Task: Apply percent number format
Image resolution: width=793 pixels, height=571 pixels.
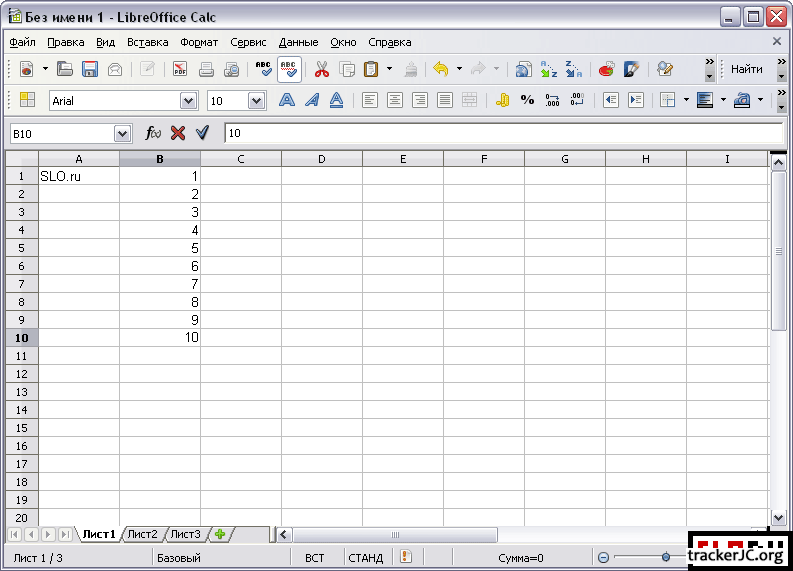Action: click(527, 100)
